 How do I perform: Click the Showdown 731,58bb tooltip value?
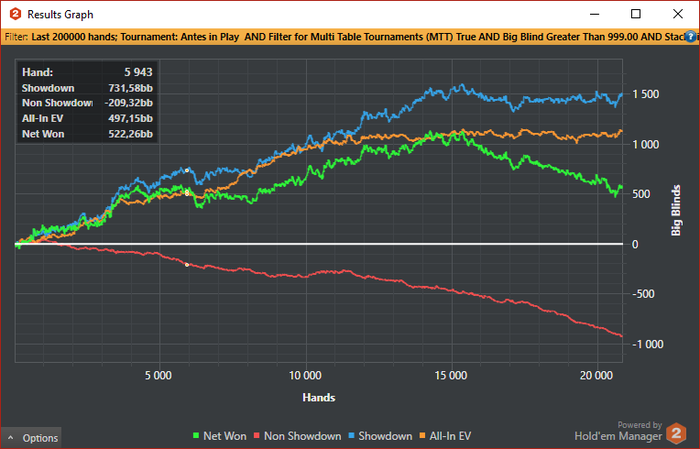[x=130, y=88]
